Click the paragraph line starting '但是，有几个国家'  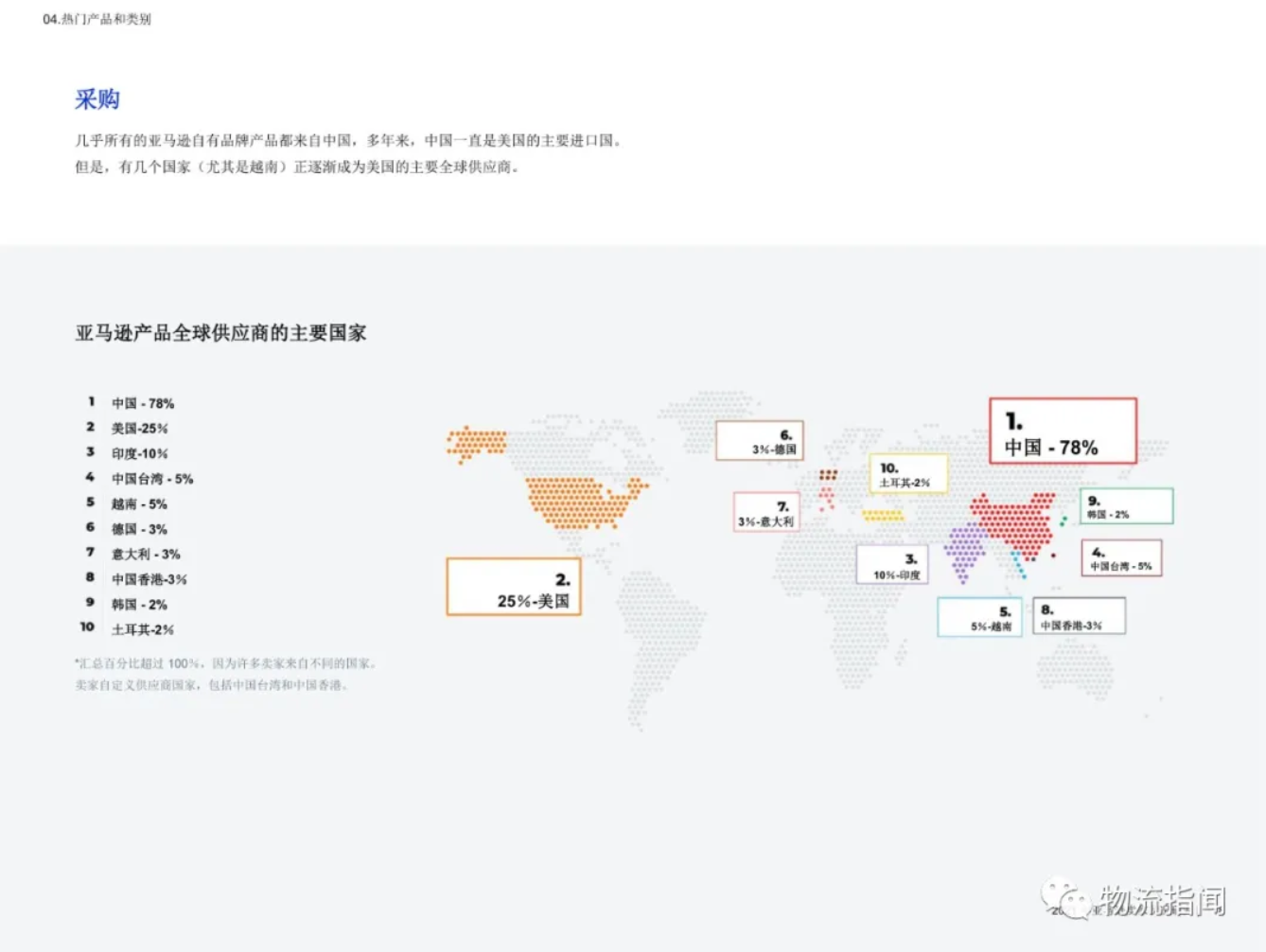click(x=298, y=167)
